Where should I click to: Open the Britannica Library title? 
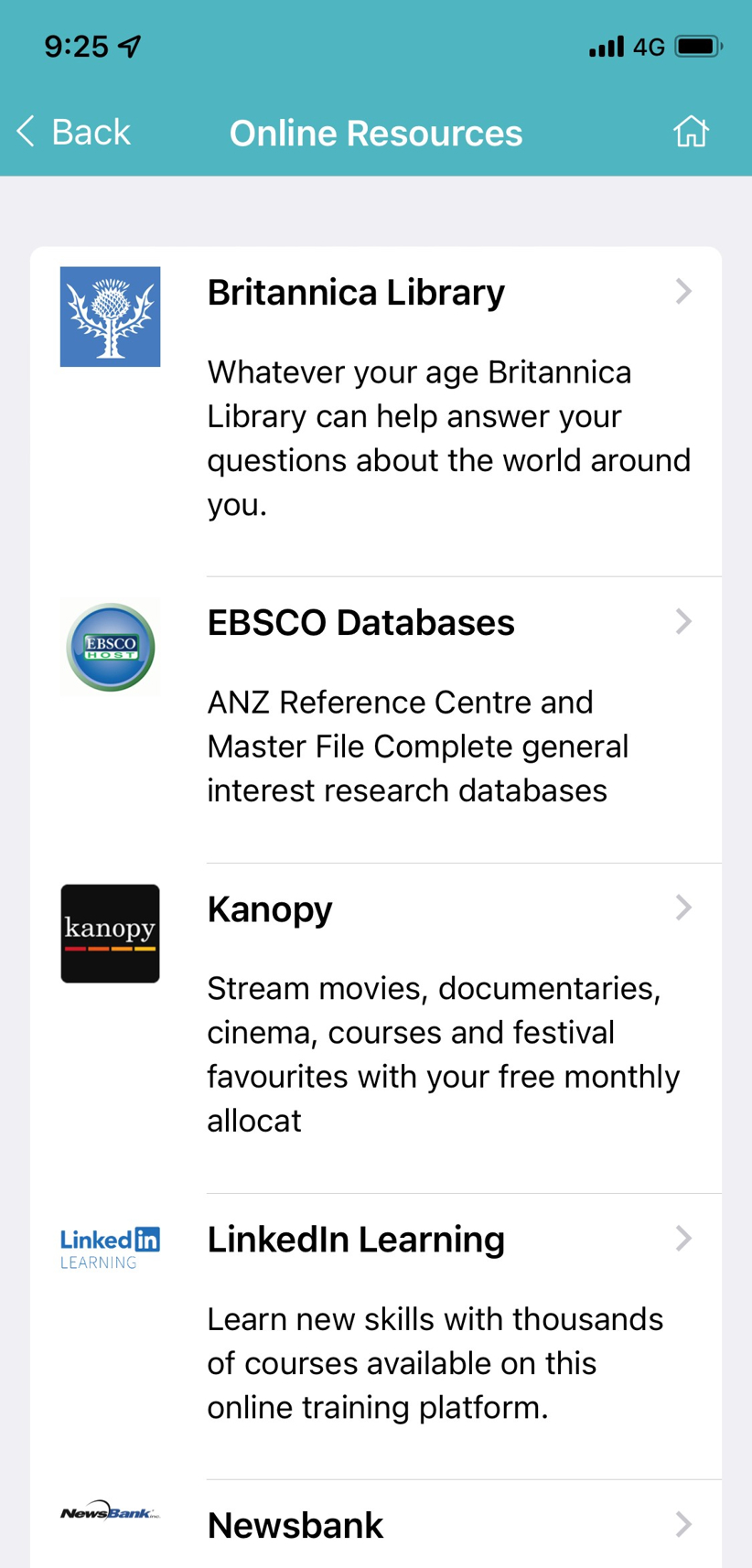356,293
